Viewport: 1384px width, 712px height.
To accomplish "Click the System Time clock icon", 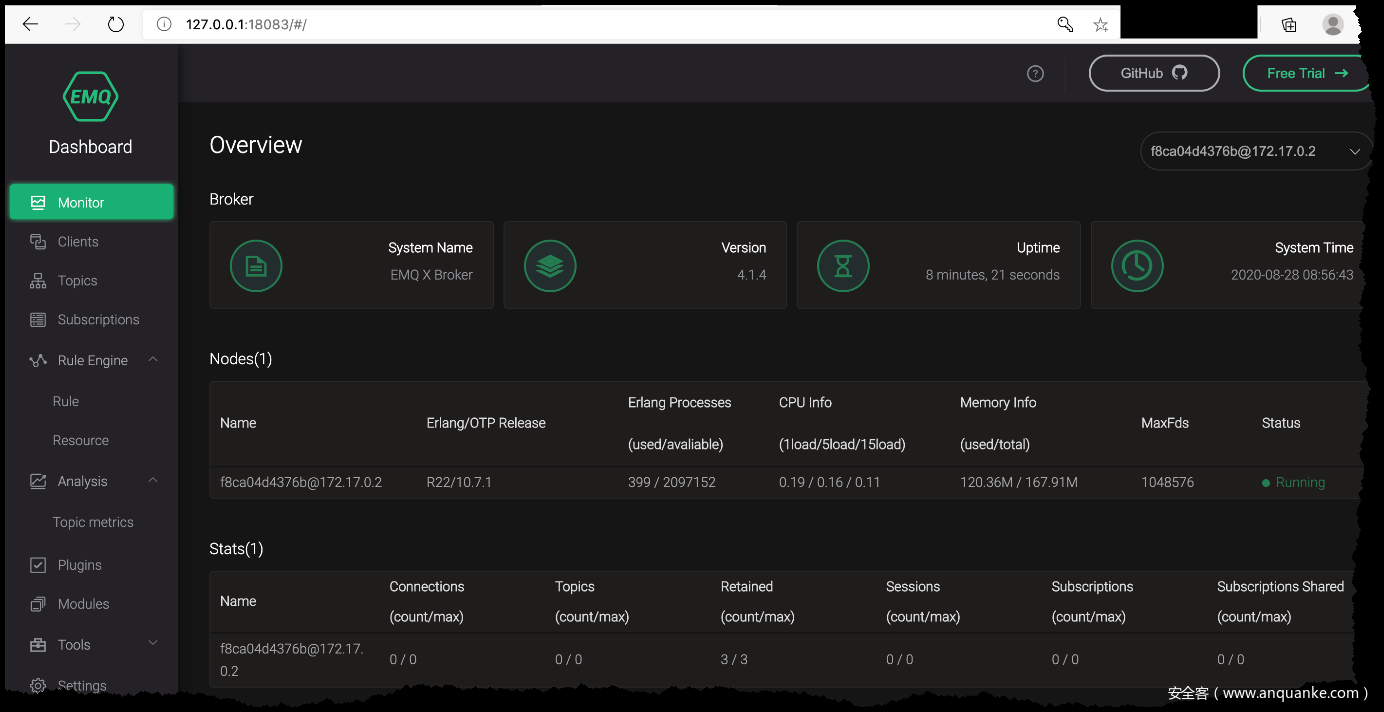I will (1137, 265).
